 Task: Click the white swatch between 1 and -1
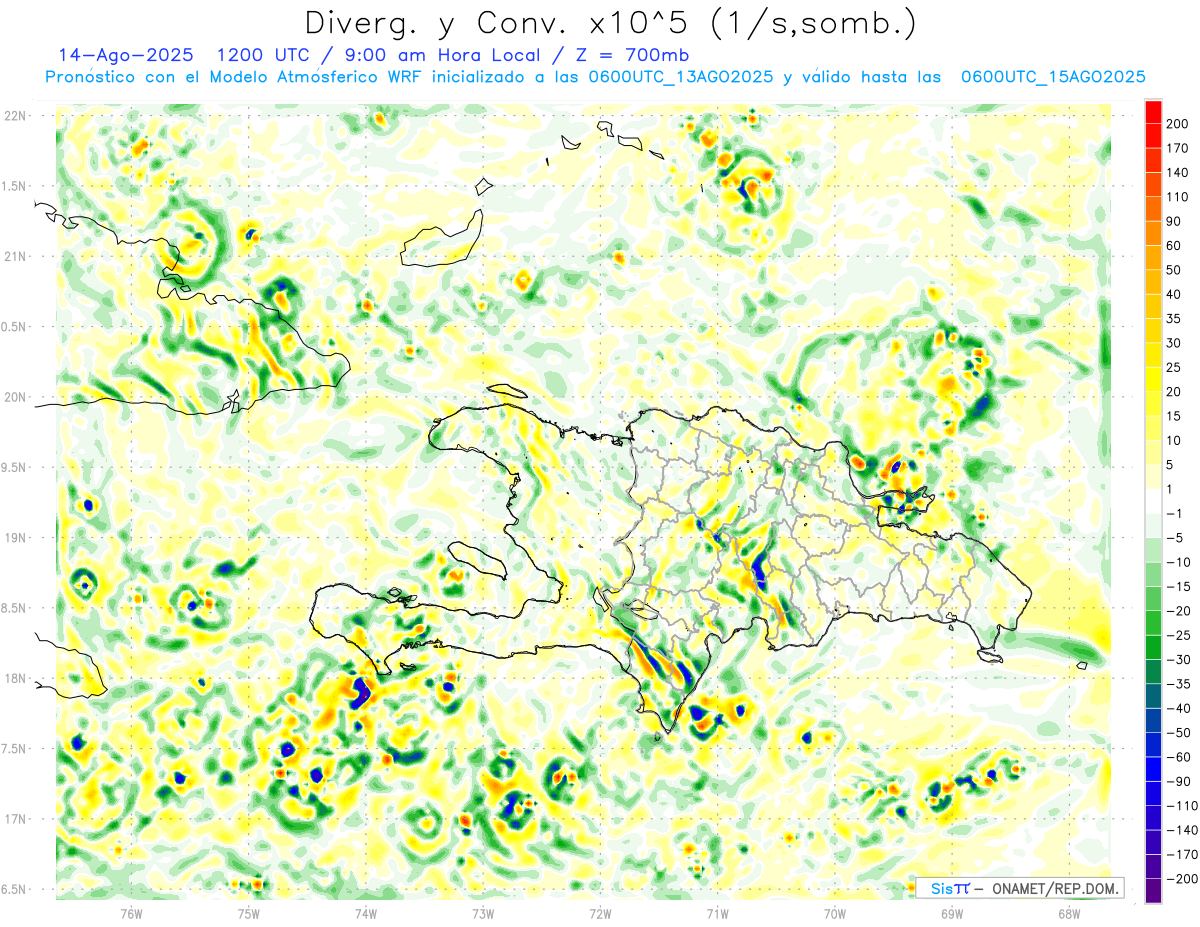[1153, 501]
